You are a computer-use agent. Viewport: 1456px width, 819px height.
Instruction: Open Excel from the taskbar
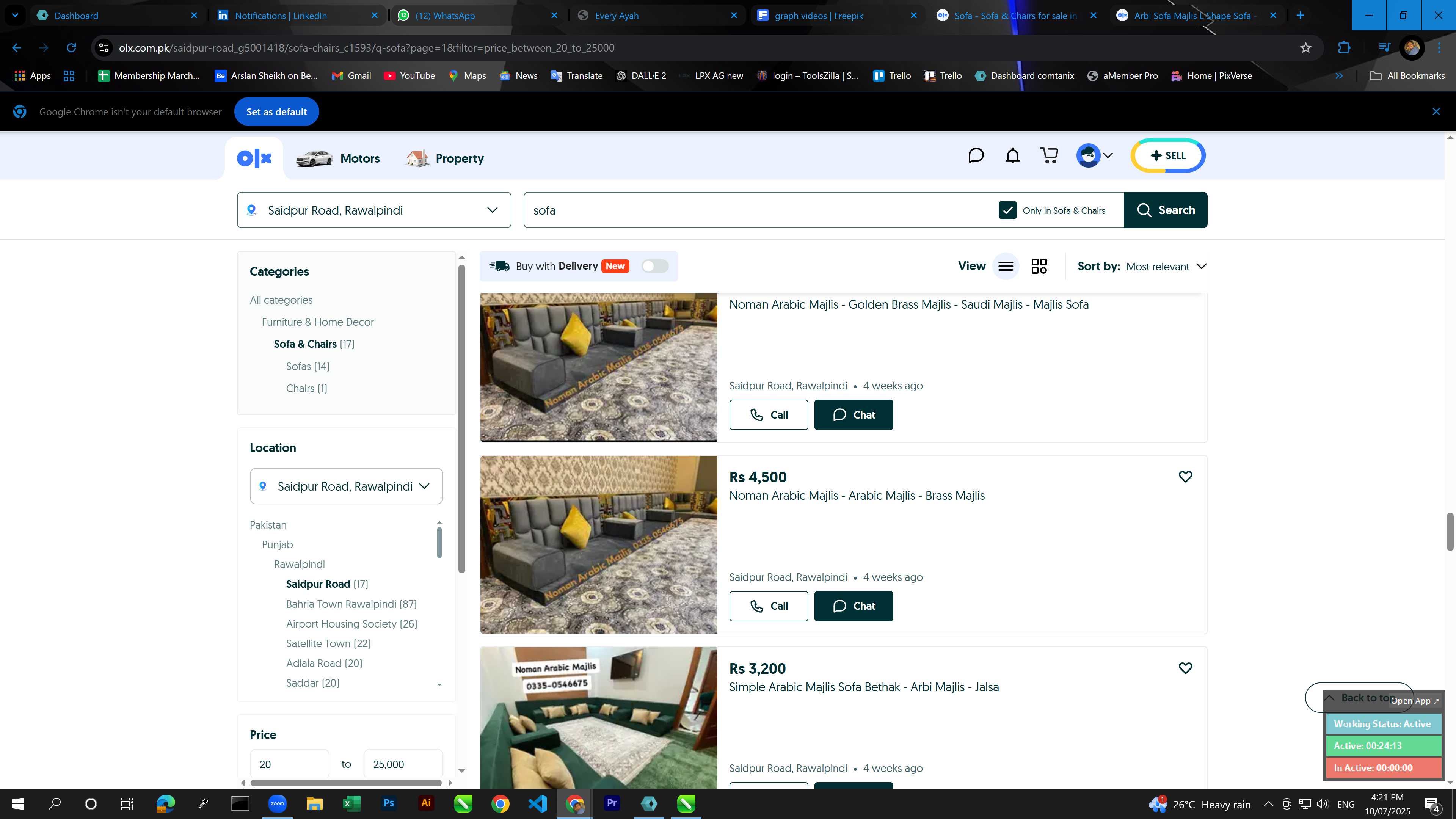tap(351, 804)
